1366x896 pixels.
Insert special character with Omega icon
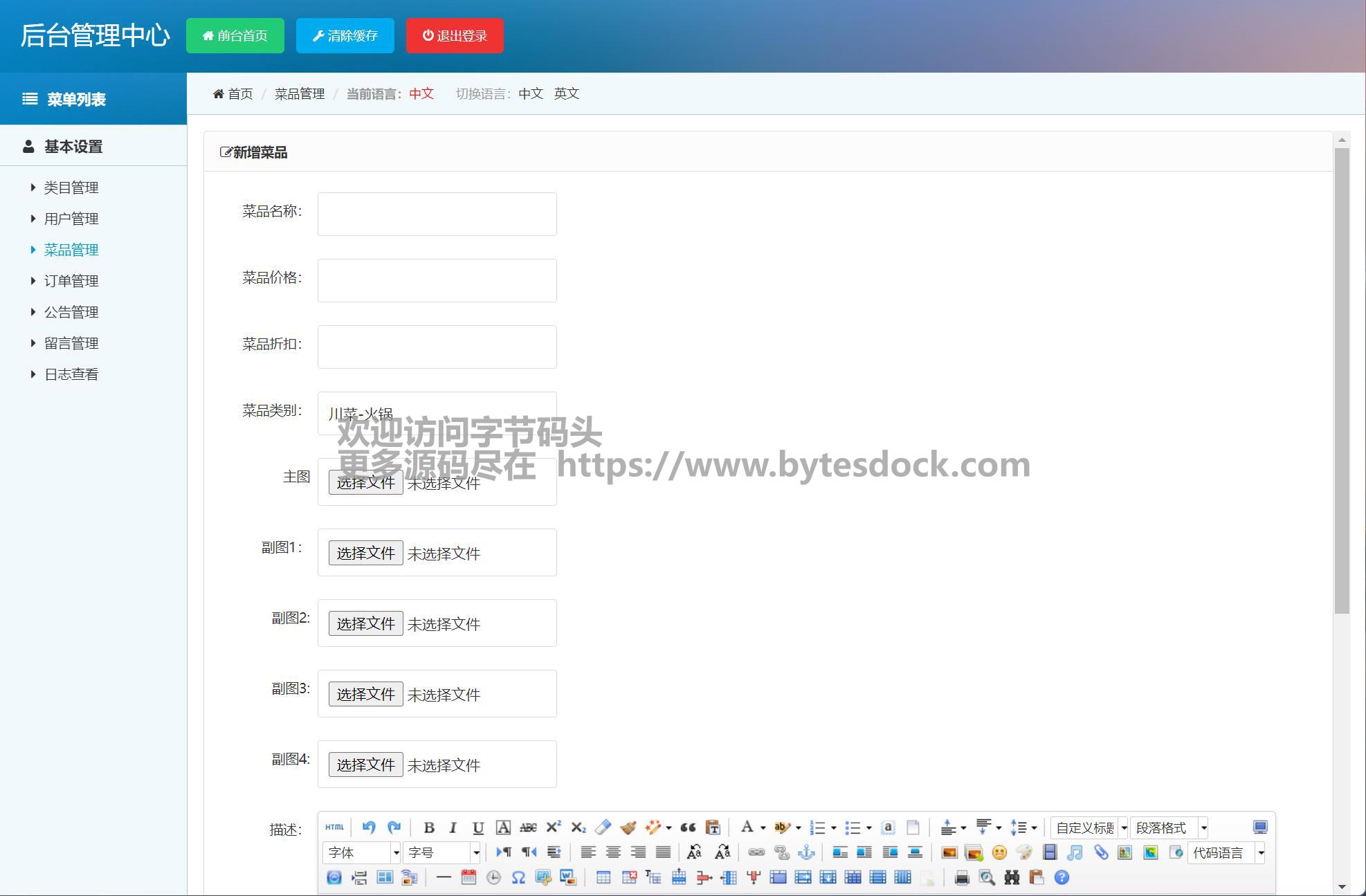[518, 878]
